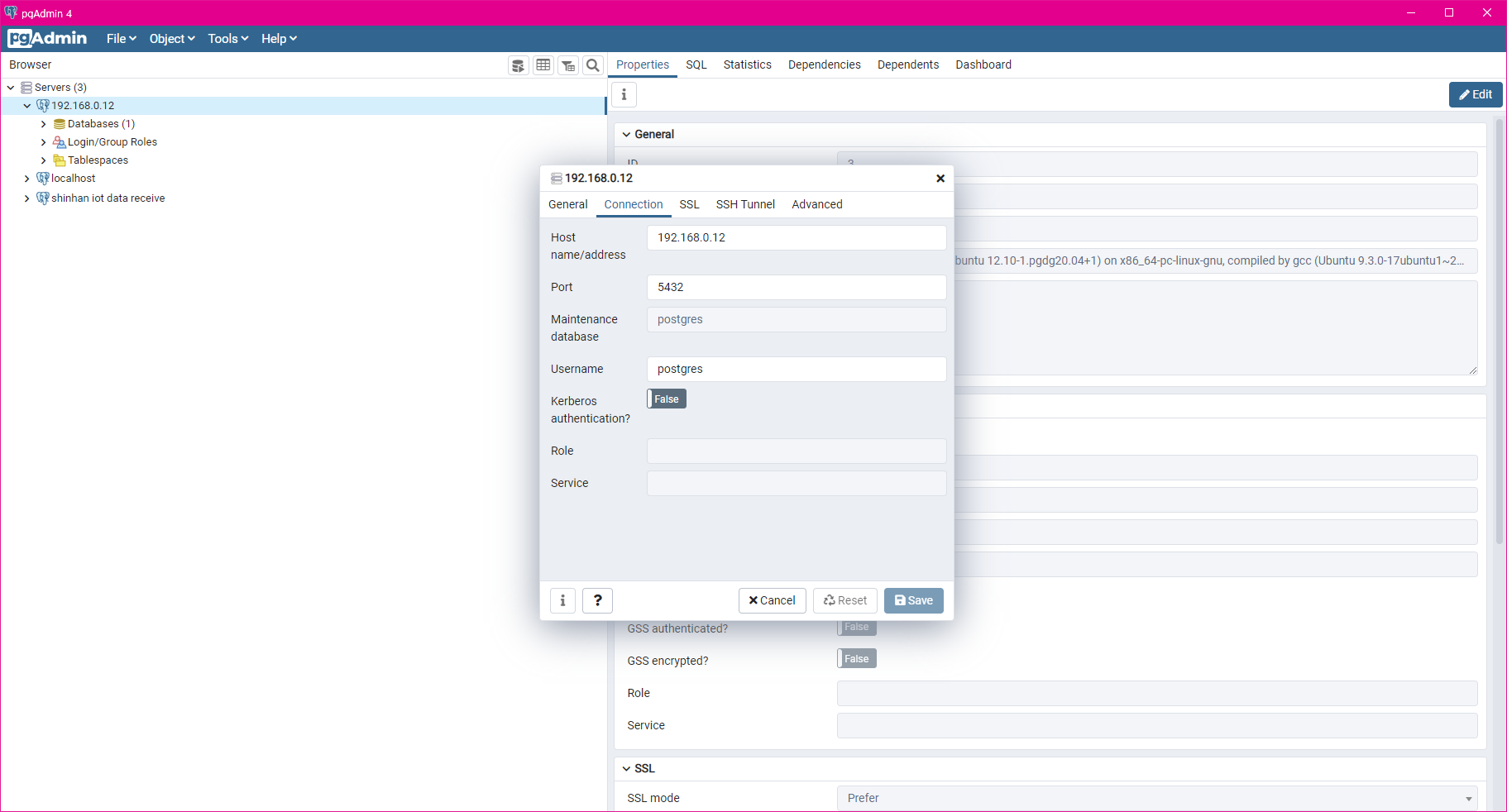This screenshot has width=1507, height=812.
Task: Open the SSH Tunnel tab in dialog
Action: [x=746, y=204]
